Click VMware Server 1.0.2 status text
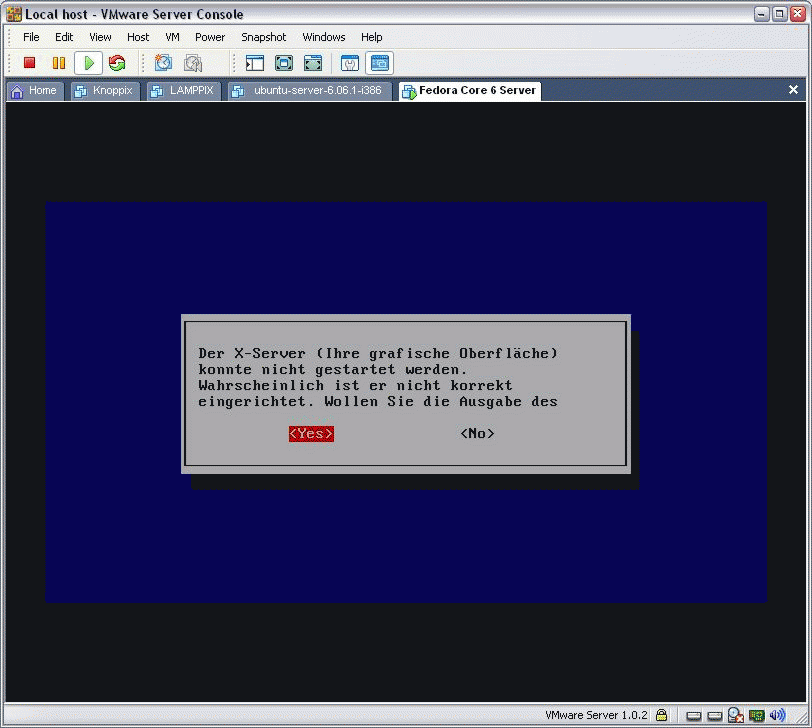This screenshot has width=812, height=728. [x=596, y=715]
